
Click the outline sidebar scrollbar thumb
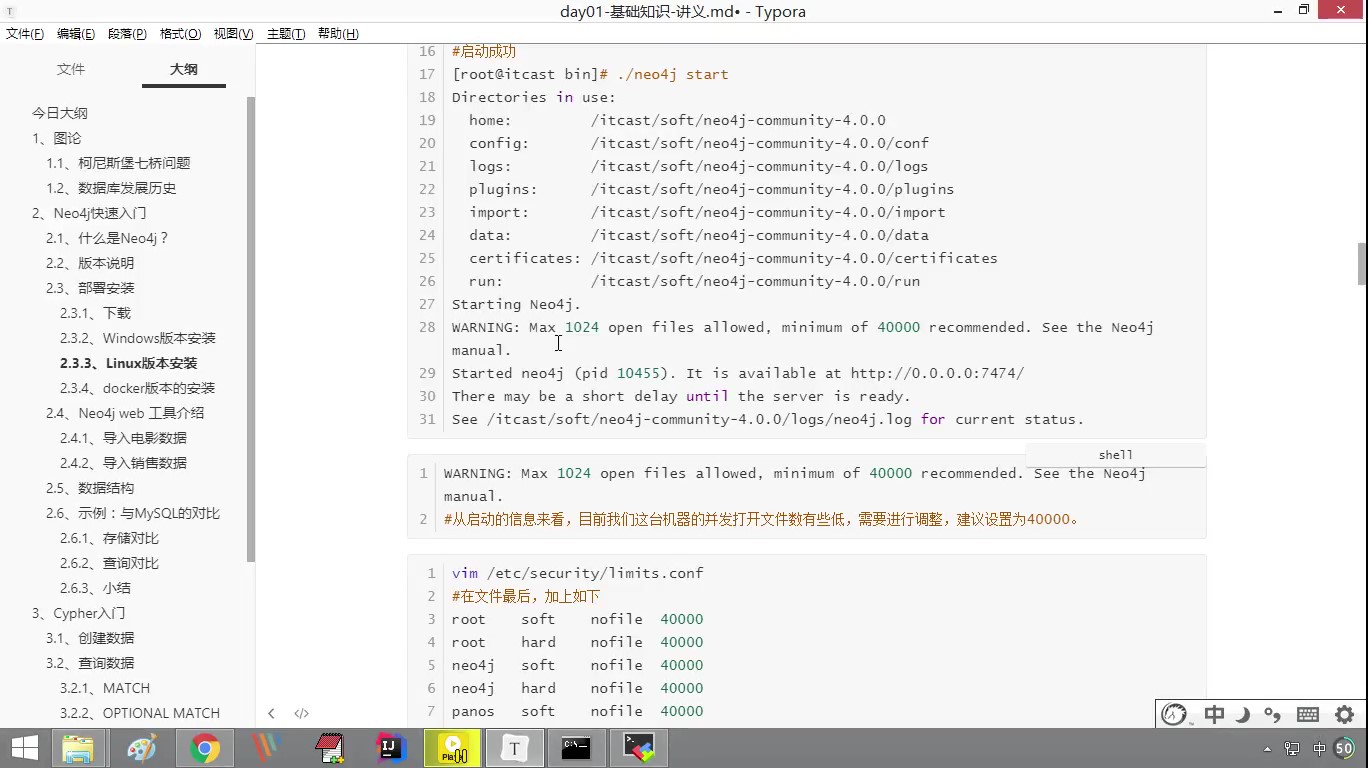pos(251,330)
